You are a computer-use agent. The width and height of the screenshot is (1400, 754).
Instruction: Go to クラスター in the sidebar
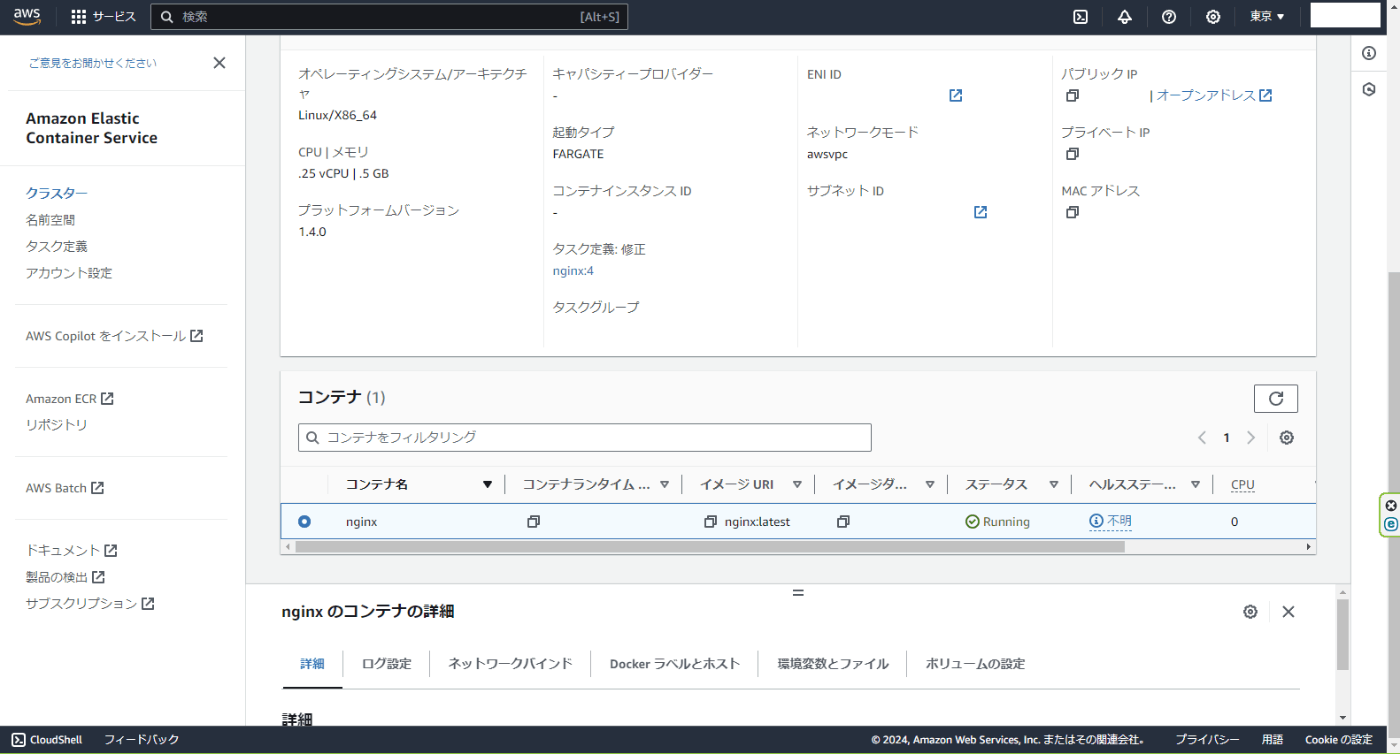click(57, 193)
